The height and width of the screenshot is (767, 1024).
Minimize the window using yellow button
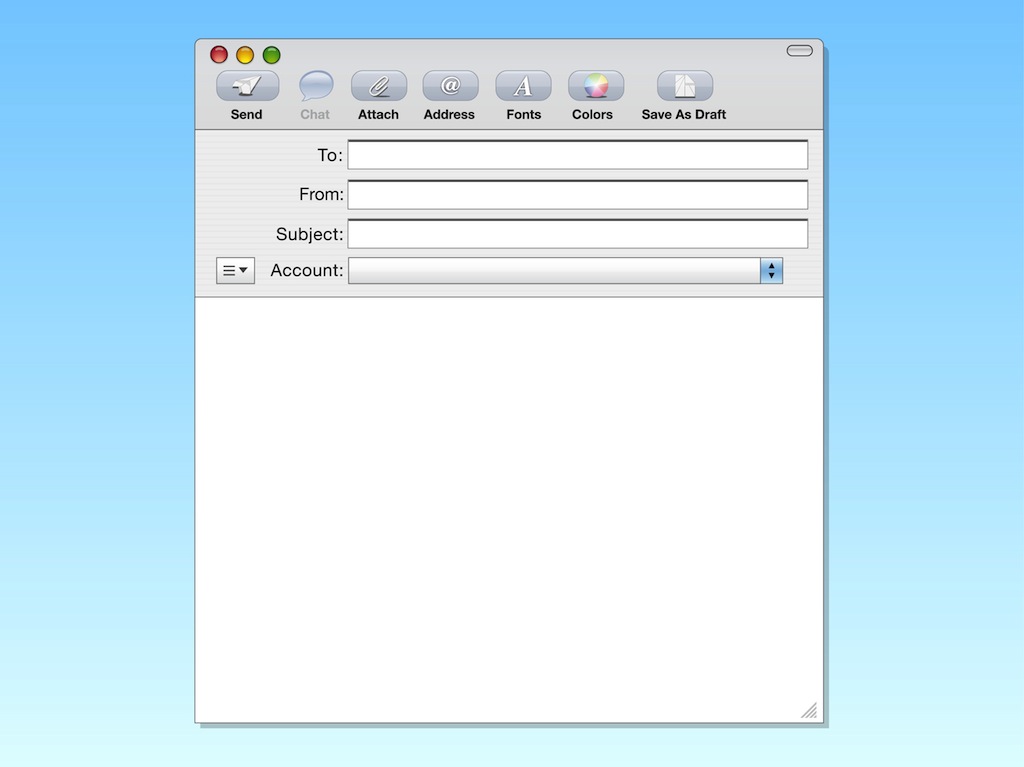[245, 55]
